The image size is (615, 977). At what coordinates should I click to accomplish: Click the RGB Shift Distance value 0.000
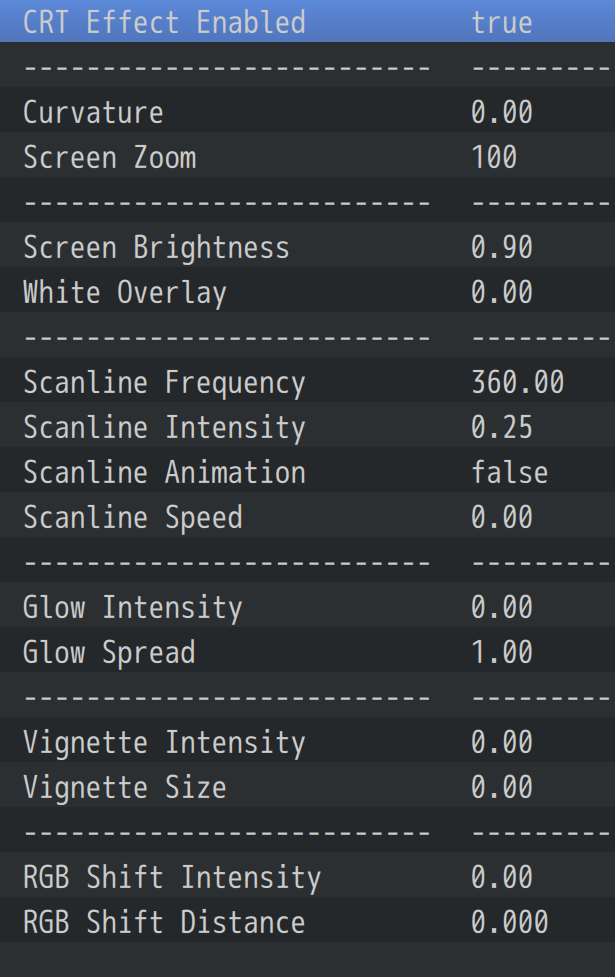tap(509, 922)
